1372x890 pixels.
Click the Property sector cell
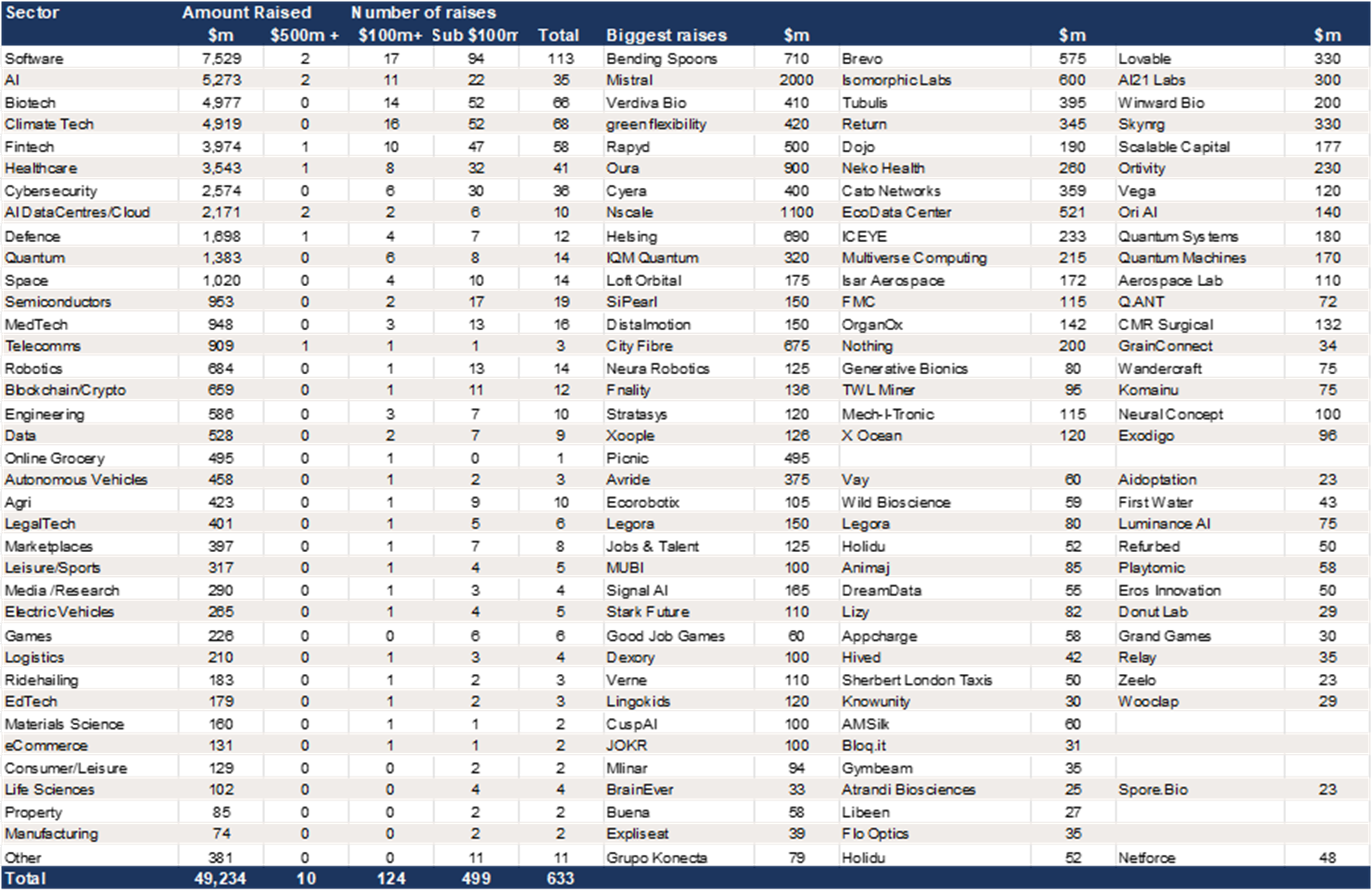33,813
